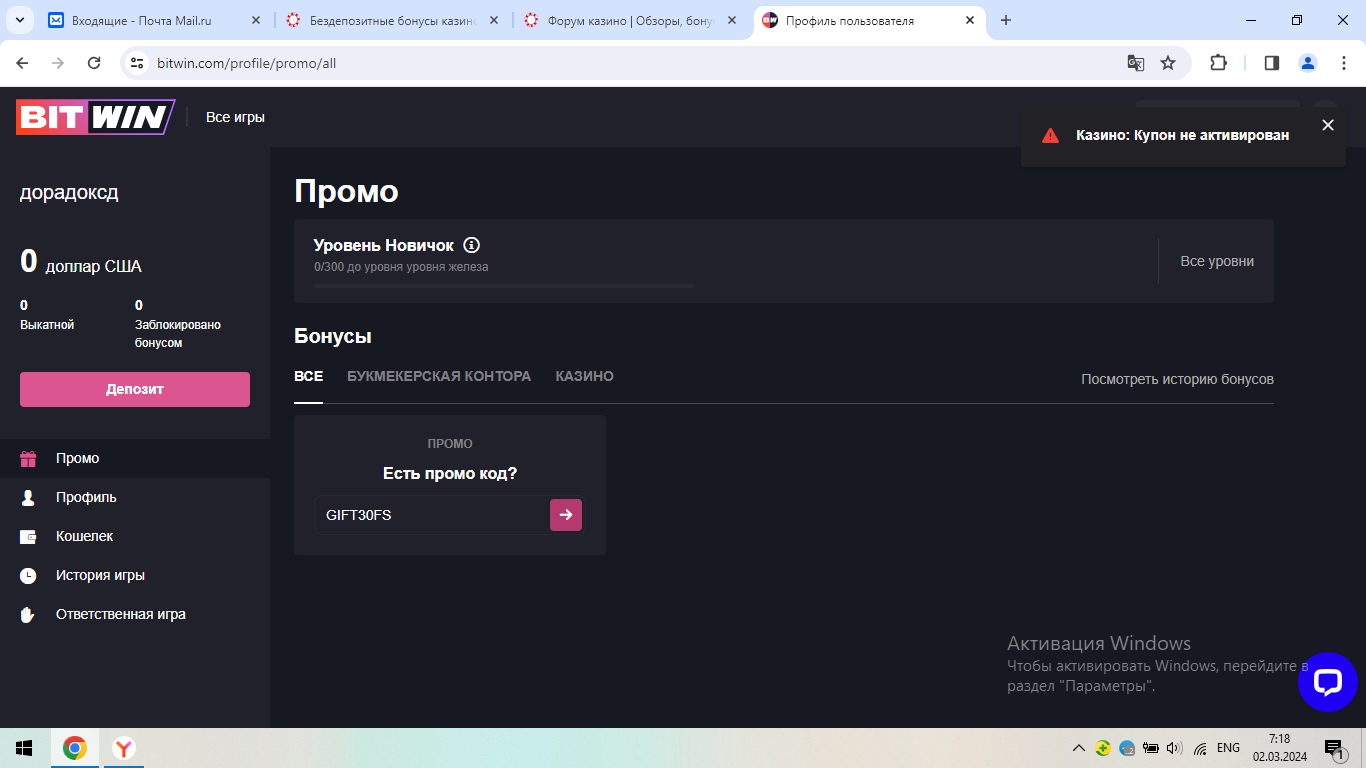The height and width of the screenshot is (768, 1366).
Task: Open the Chrome three-dot menu
Action: point(1343,63)
